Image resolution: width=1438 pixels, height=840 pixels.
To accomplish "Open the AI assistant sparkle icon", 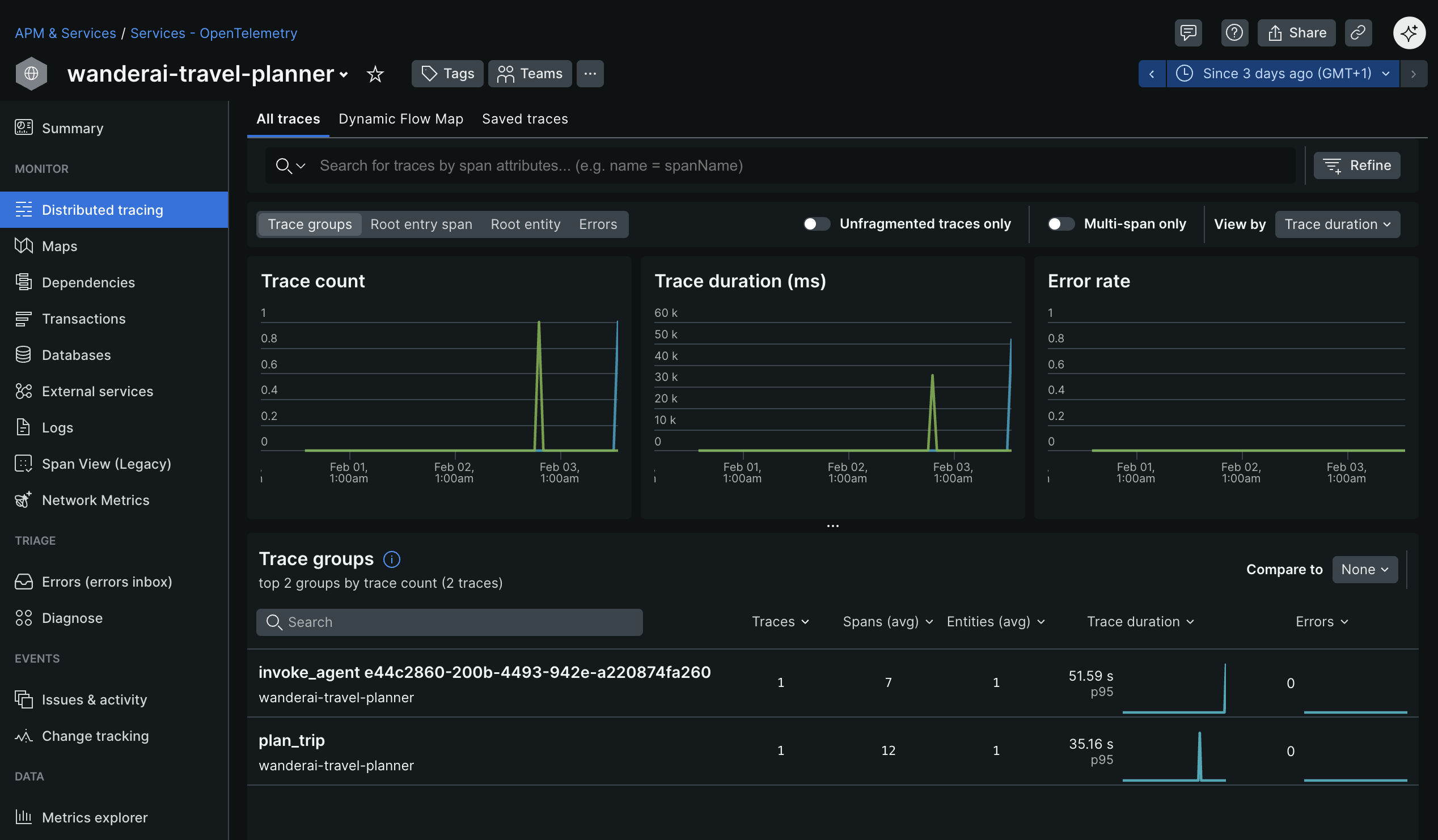I will click(x=1409, y=32).
